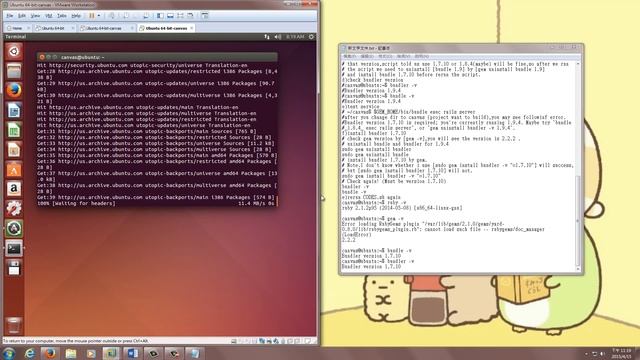Screen dimensions: 640x360
Task: Toggle VMware thumbnail bar view
Action: 170,16
